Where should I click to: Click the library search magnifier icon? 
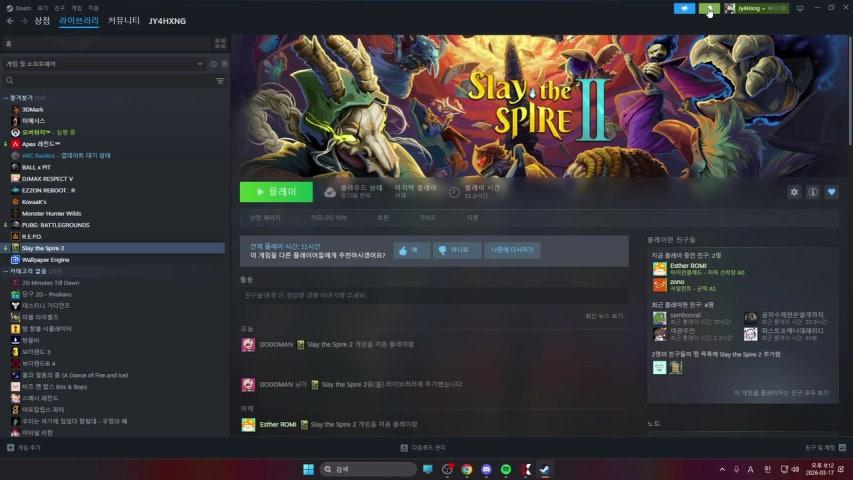coord(9,81)
